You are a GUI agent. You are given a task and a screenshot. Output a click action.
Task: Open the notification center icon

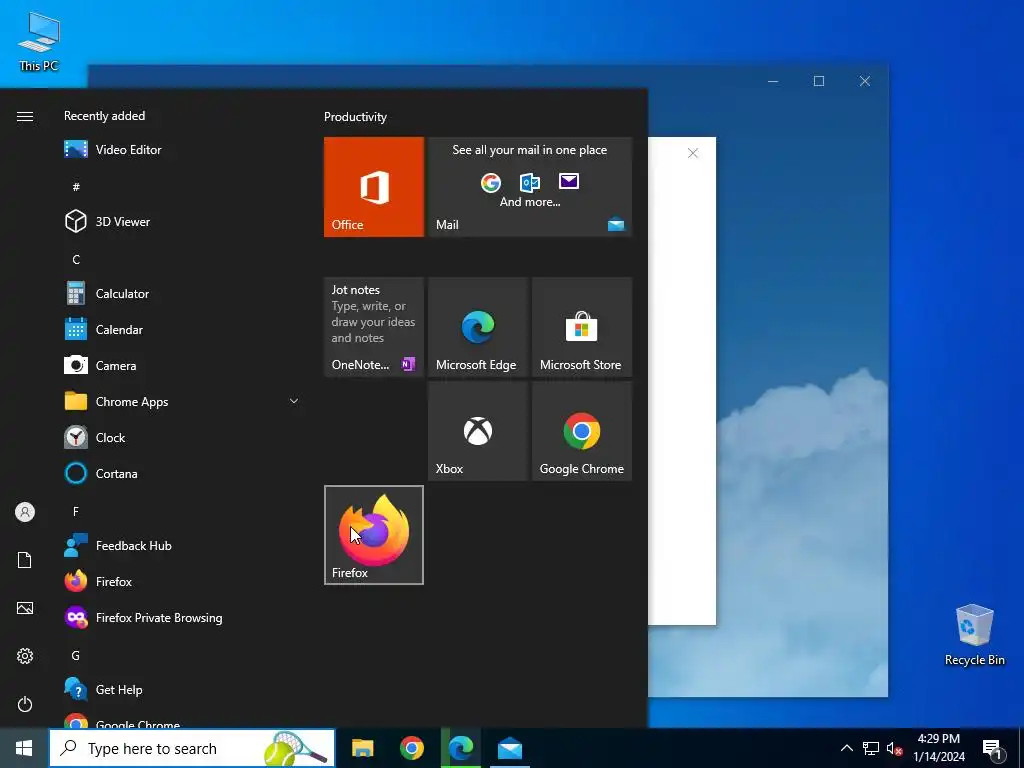[993, 749]
